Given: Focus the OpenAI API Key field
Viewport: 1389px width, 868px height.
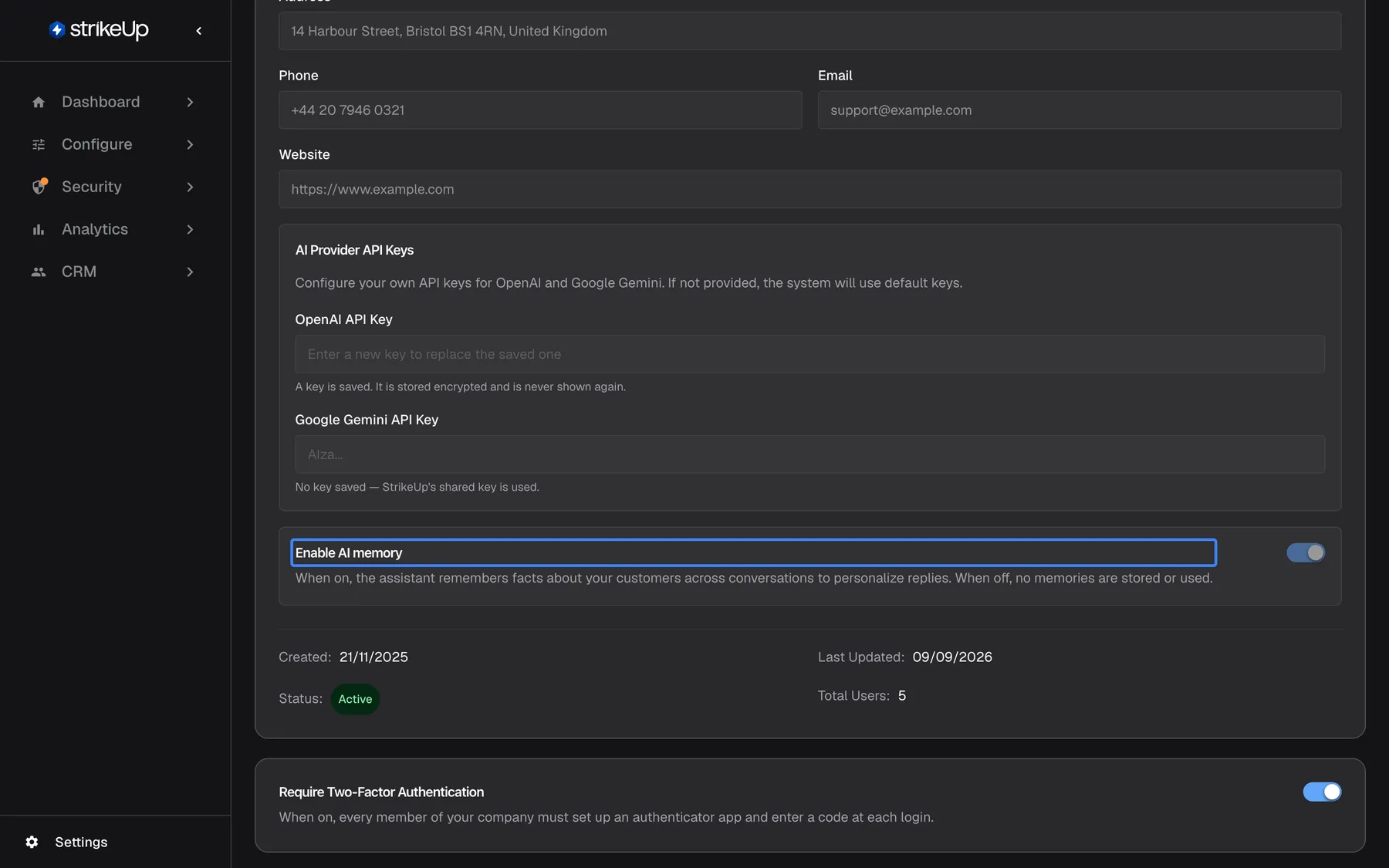Looking at the screenshot, I should [x=809, y=354].
